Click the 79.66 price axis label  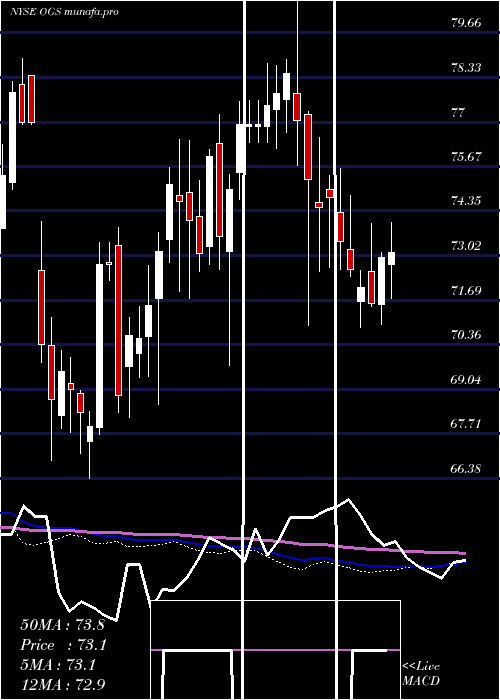coord(466,23)
